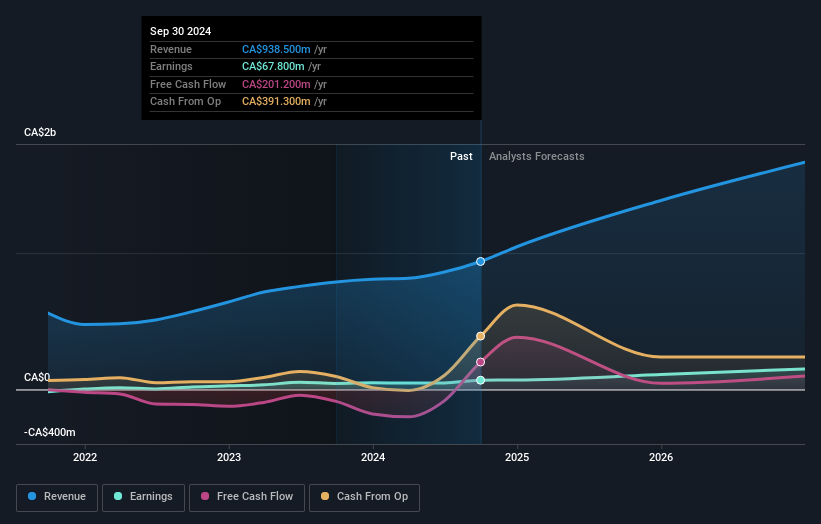Click the Free Cash Flow label in tooltip
821x524 pixels.
pos(188,84)
